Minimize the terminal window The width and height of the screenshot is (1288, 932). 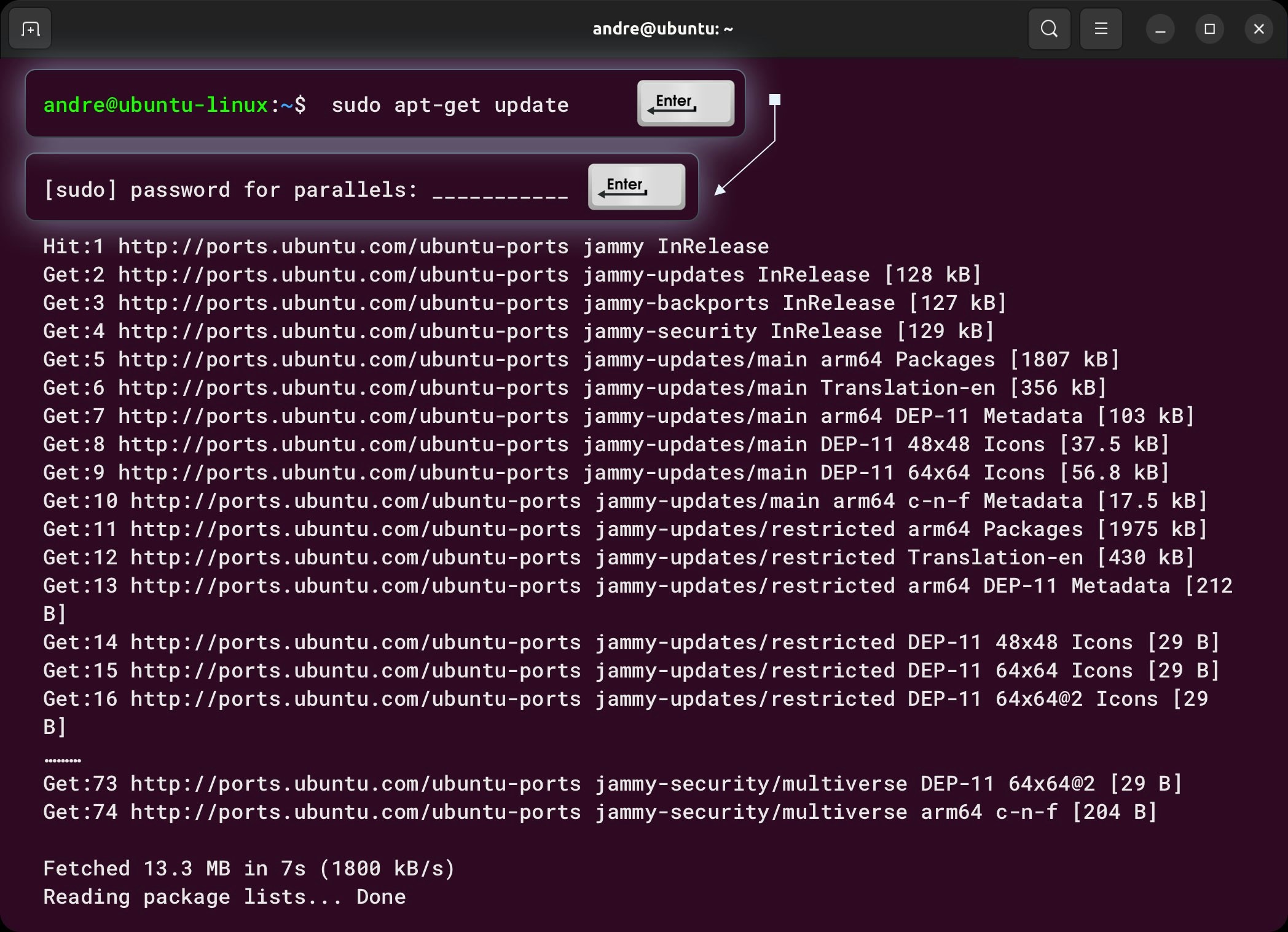(x=1160, y=30)
